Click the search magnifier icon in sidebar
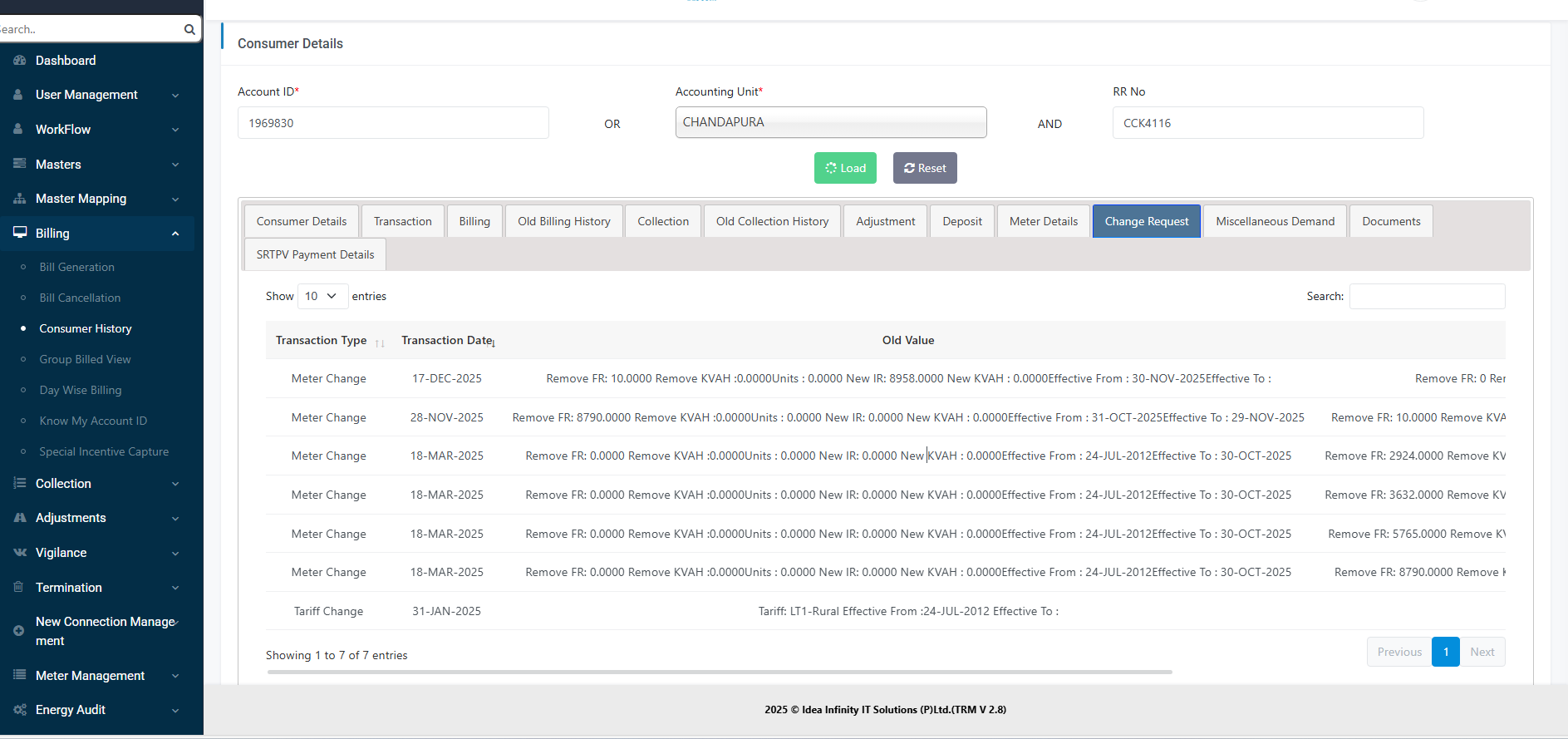The width and height of the screenshot is (1568, 739). (x=189, y=29)
